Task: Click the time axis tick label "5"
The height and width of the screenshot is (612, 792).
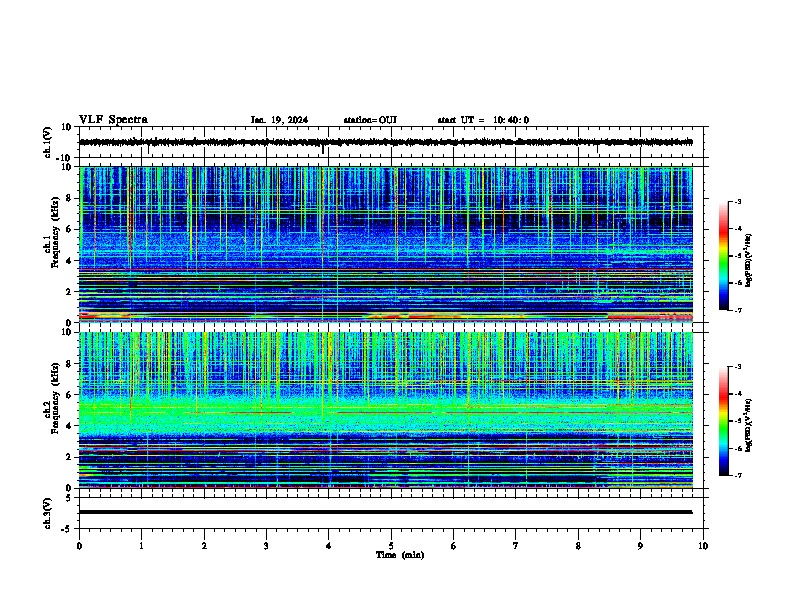Action: click(391, 546)
